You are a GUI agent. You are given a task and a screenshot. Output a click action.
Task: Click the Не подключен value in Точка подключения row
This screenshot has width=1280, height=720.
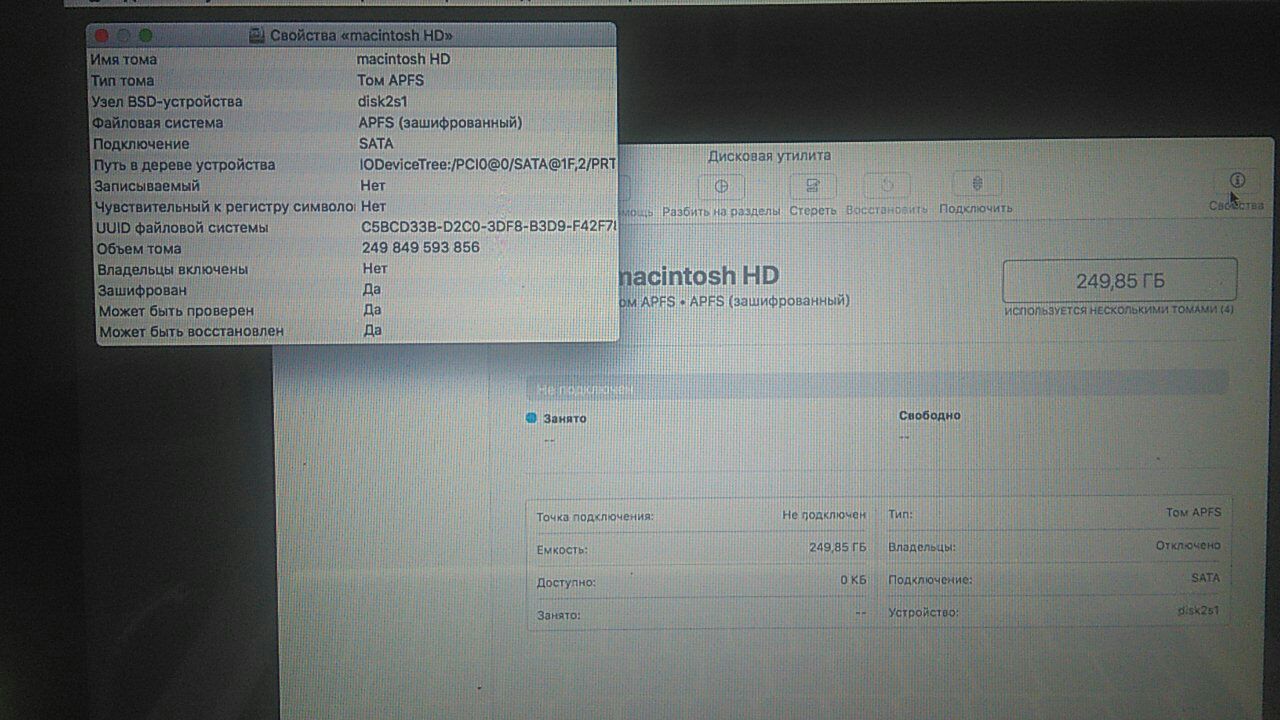click(824, 515)
